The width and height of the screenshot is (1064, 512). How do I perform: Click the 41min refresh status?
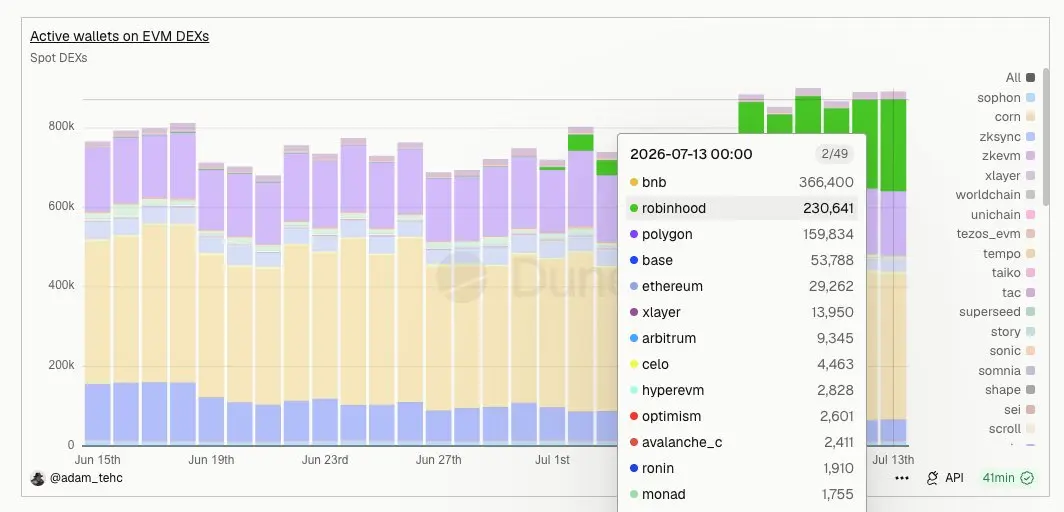(x=1008, y=478)
